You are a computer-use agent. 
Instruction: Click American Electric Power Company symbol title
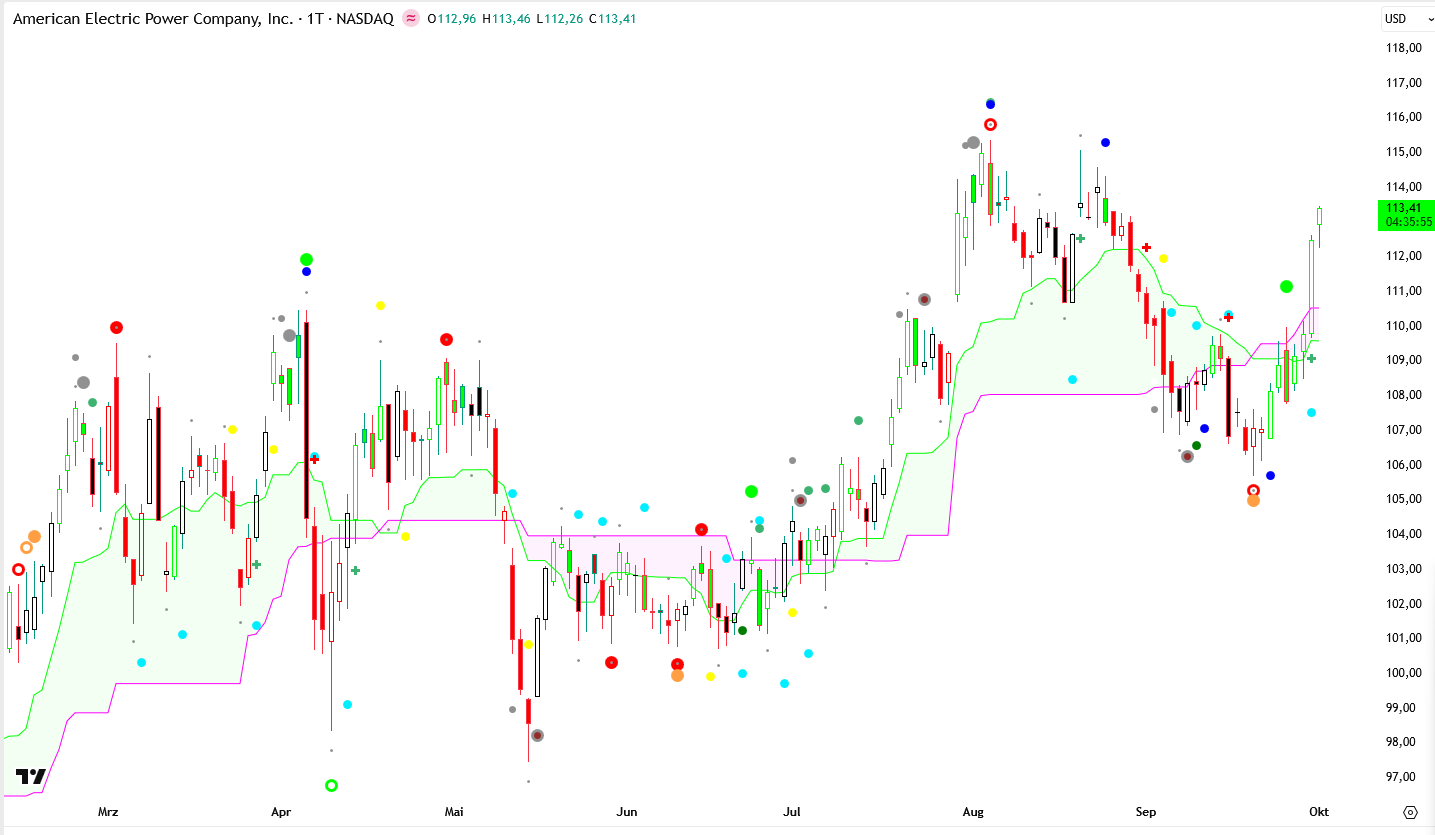click(152, 19)
